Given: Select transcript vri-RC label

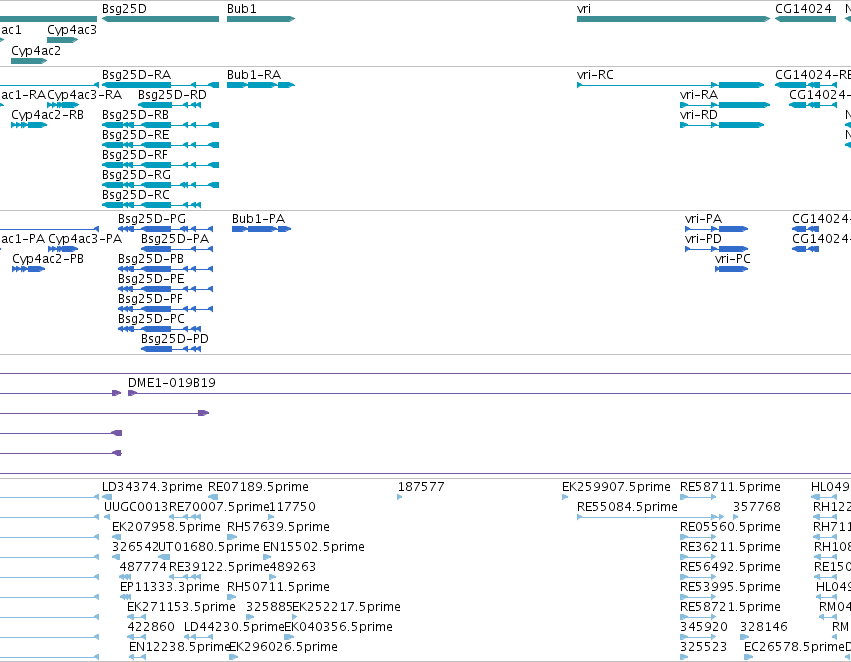Looking at the screenshot, I should [x=595, y=75].
